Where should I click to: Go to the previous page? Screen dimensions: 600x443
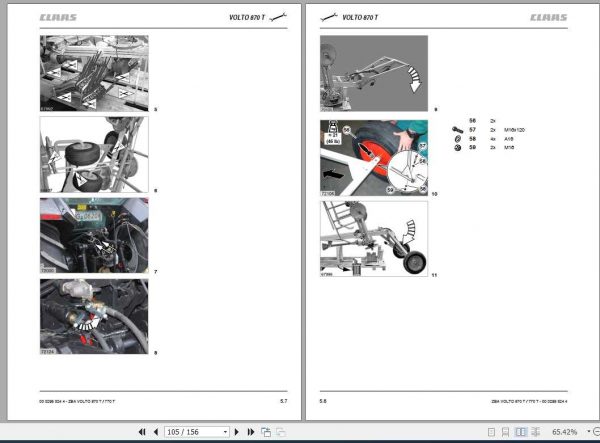(x=156, y=432)
